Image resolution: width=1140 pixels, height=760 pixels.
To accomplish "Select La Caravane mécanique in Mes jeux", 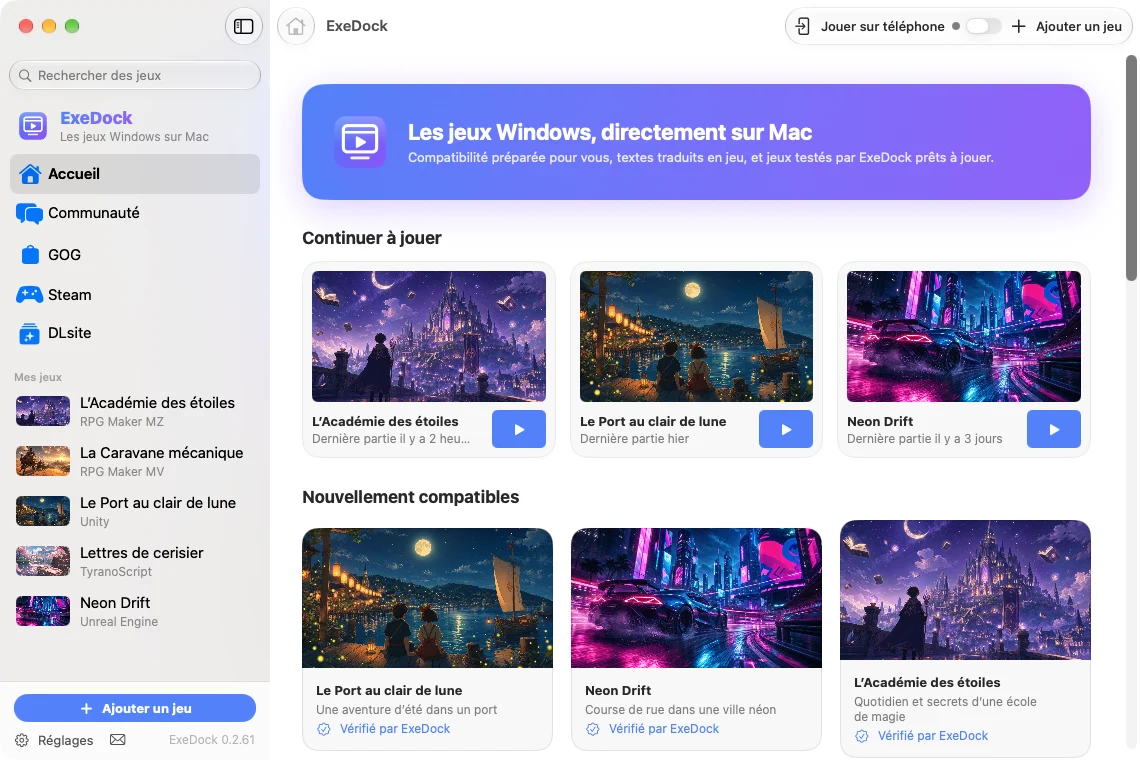I will click(135, 462).
